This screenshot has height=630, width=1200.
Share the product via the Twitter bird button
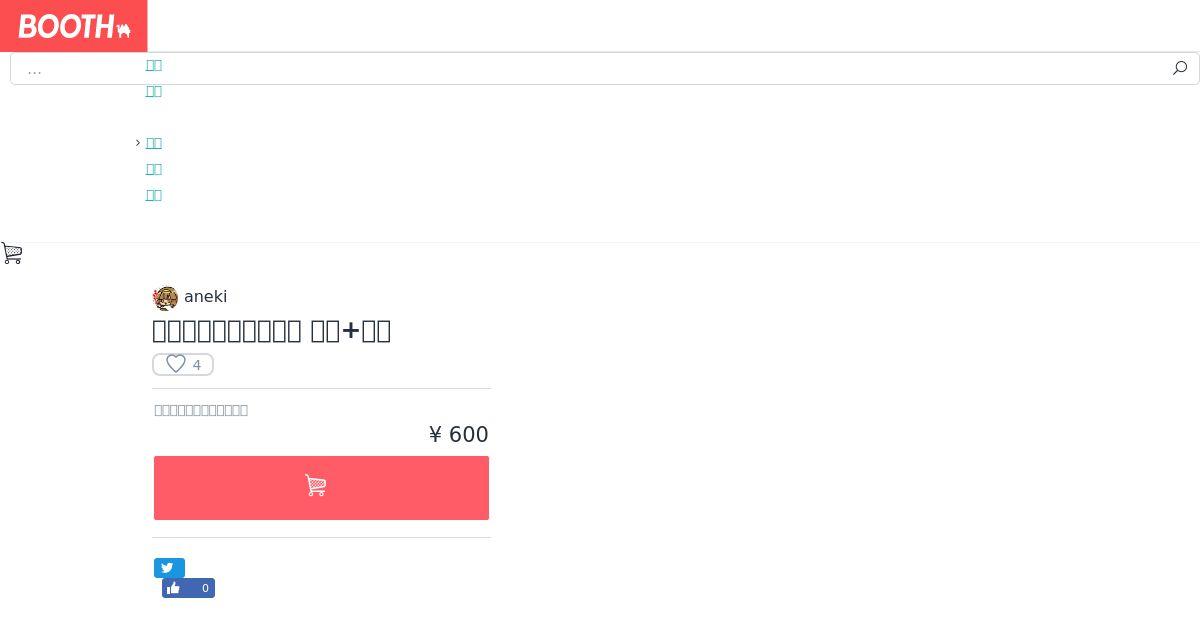point(169,568)
